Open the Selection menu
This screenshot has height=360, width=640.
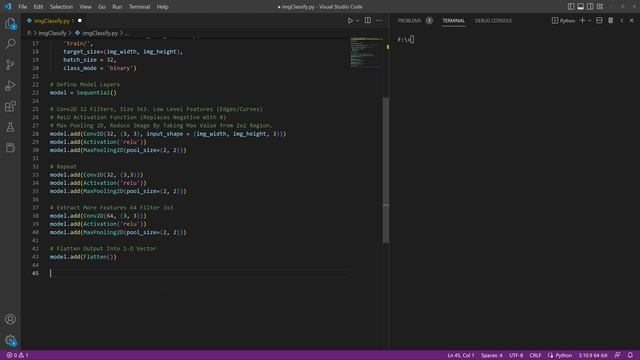click(x=61, y=7)
